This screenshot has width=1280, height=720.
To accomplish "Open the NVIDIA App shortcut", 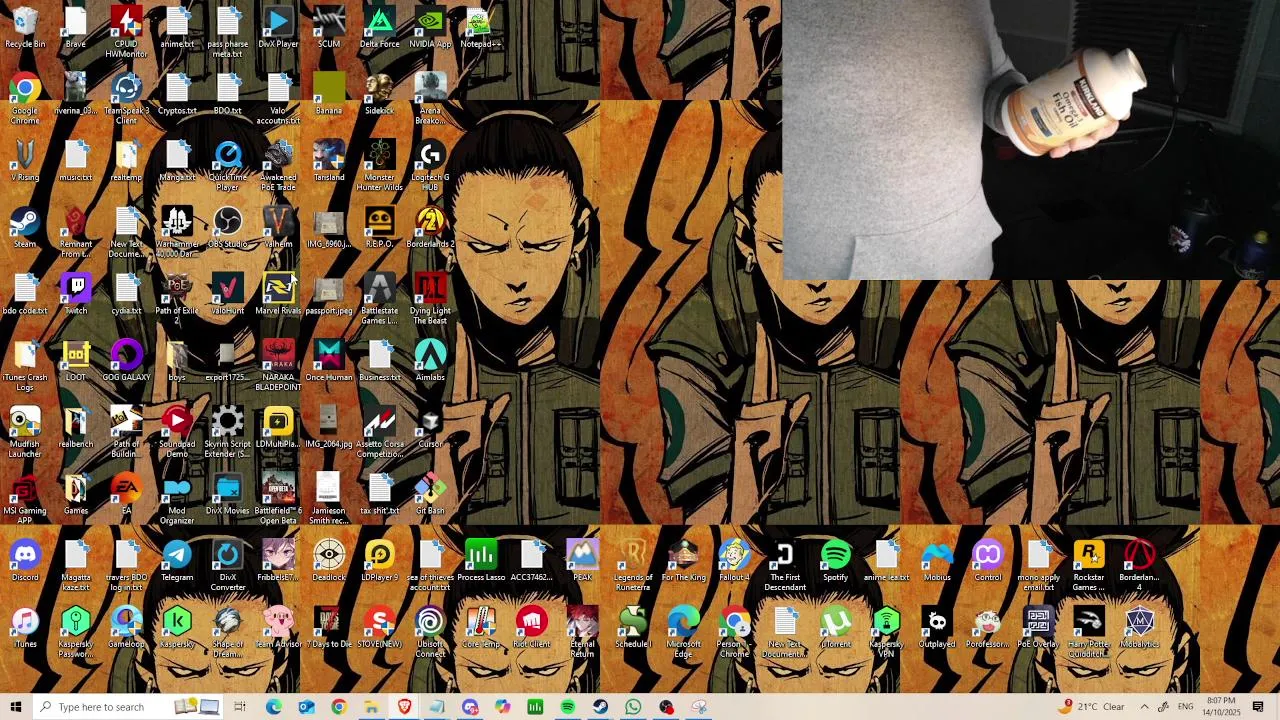I will point(430,28).
